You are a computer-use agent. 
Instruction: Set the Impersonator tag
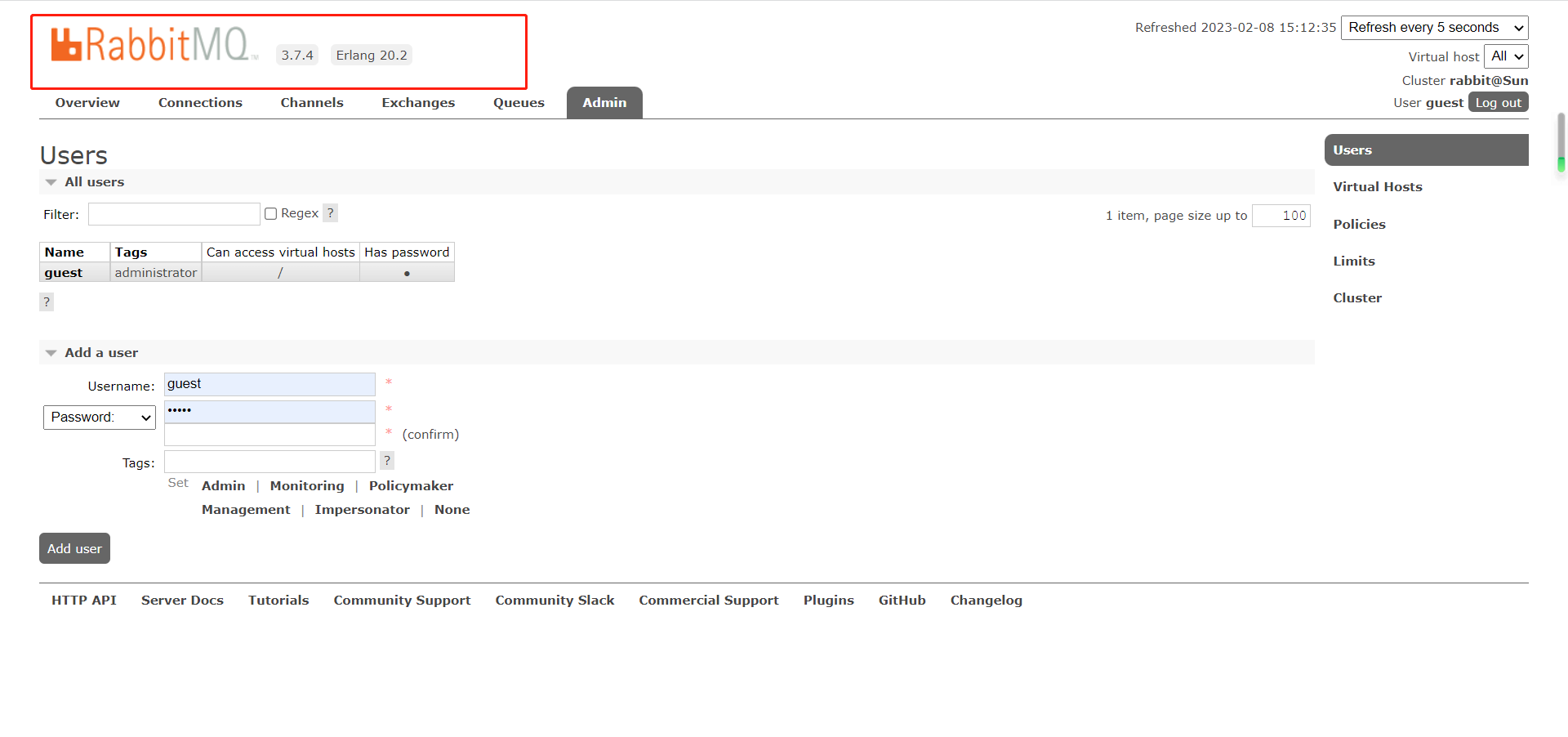[362, 510]
